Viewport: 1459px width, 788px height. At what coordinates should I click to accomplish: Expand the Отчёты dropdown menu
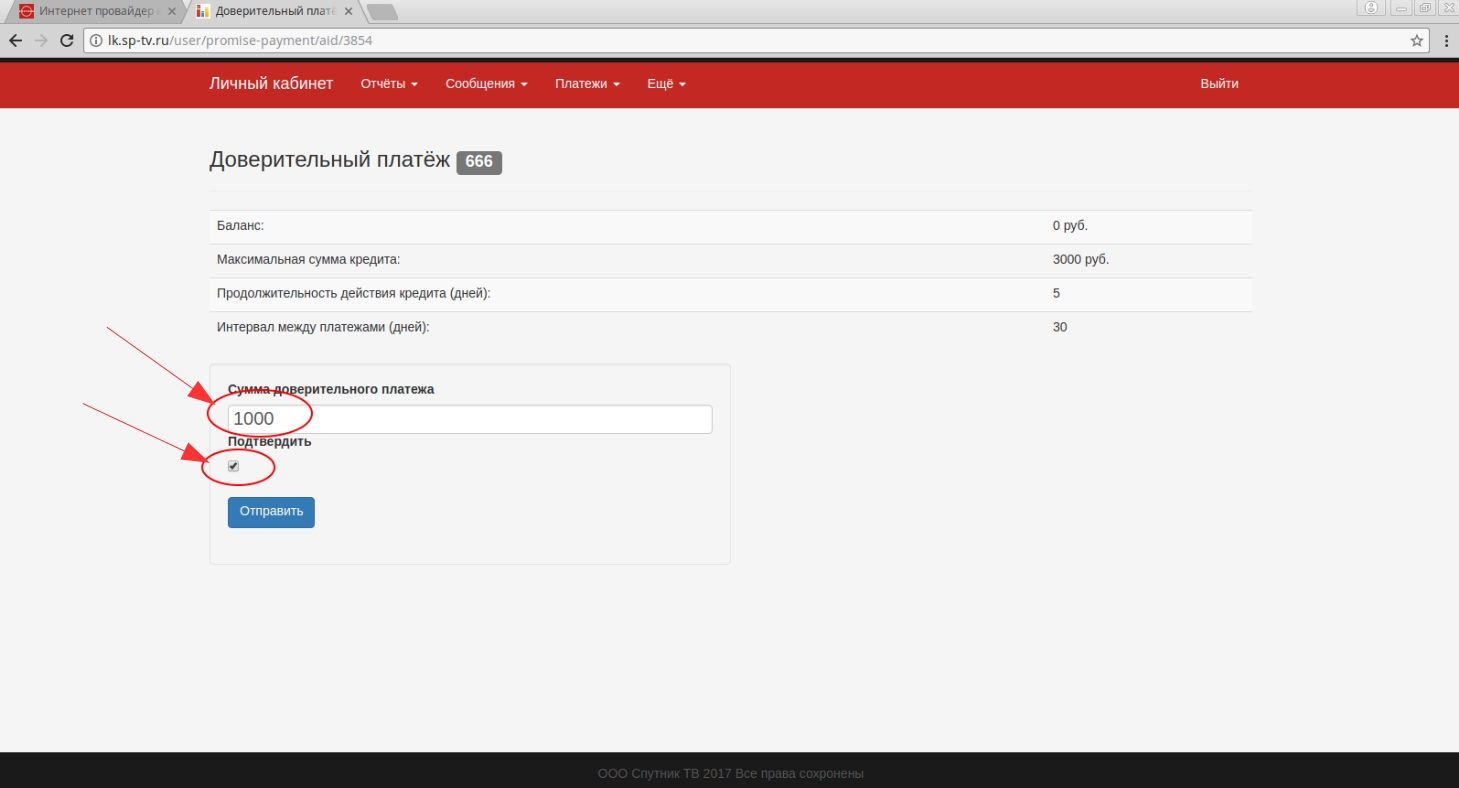pyautogui.click(x=389, y=84)
